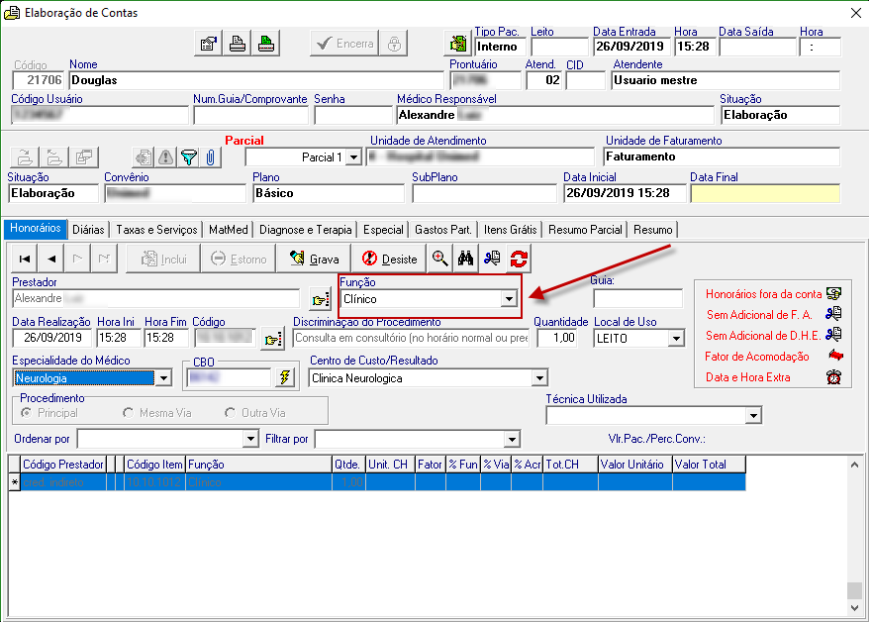Click the CBO lightning bolt icon
The width and height of the screenshot is (869, 622).
click(285, 378)
